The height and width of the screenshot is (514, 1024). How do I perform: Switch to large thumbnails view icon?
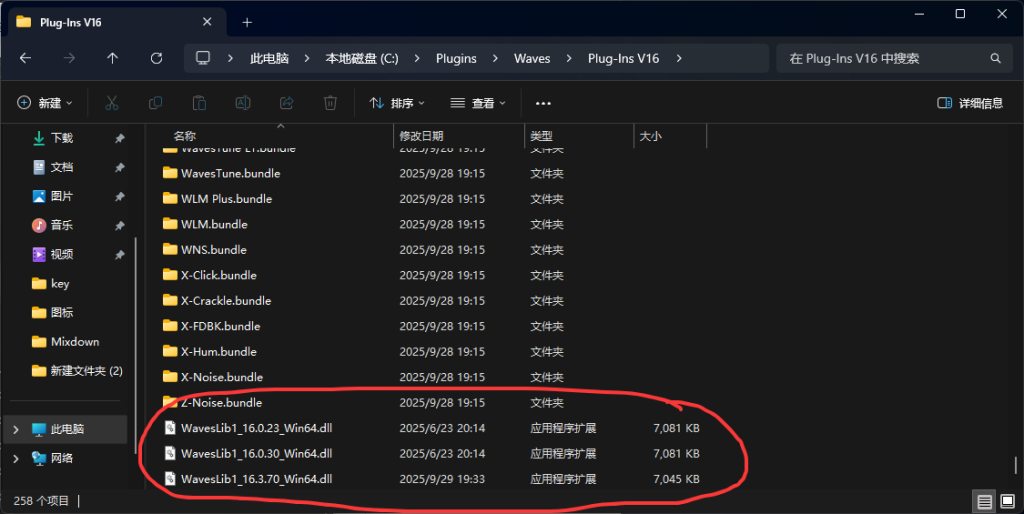pos(1008,501)
